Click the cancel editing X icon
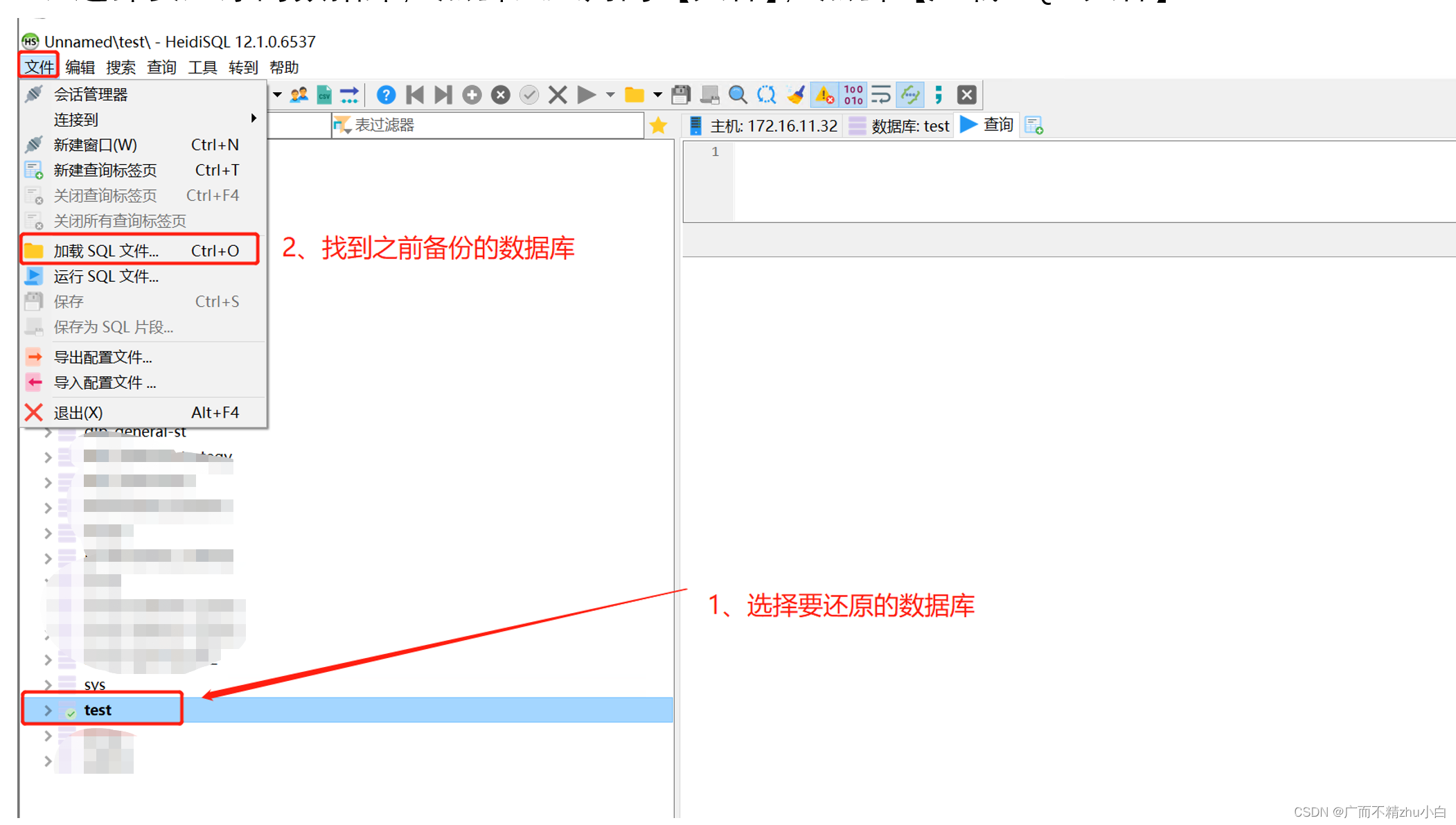The width and height of the screenshot is (1456, 825). click(x=558, y=95)
